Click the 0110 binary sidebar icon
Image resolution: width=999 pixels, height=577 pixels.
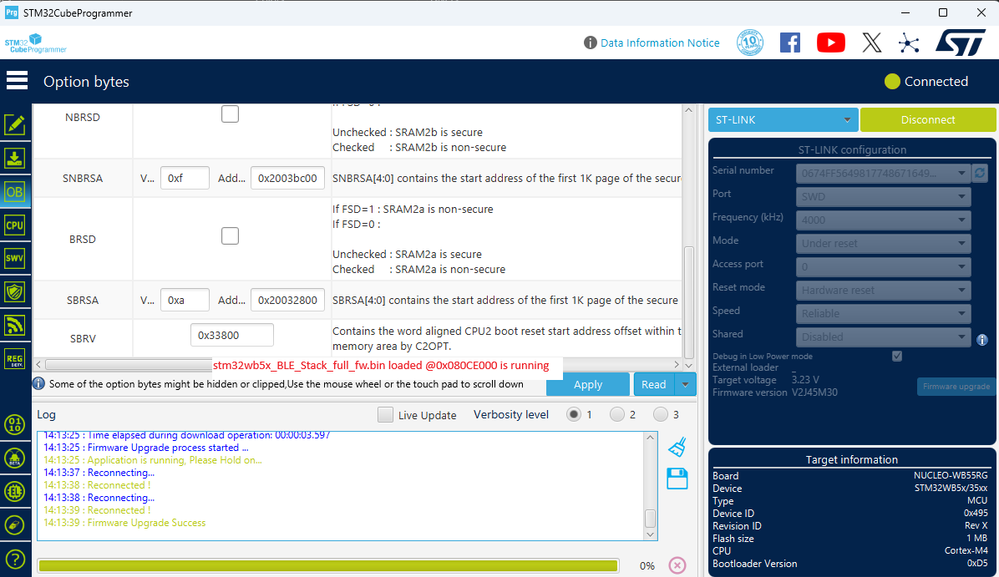(x=15, y=424)
